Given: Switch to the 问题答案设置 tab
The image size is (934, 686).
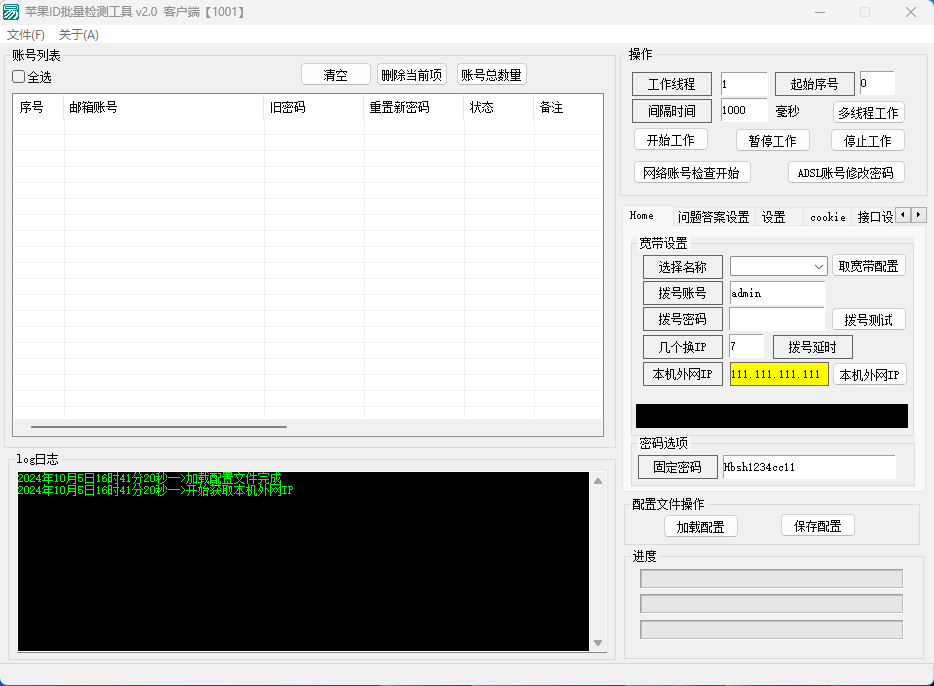Looking at the screenshot, I should (713, 217).
